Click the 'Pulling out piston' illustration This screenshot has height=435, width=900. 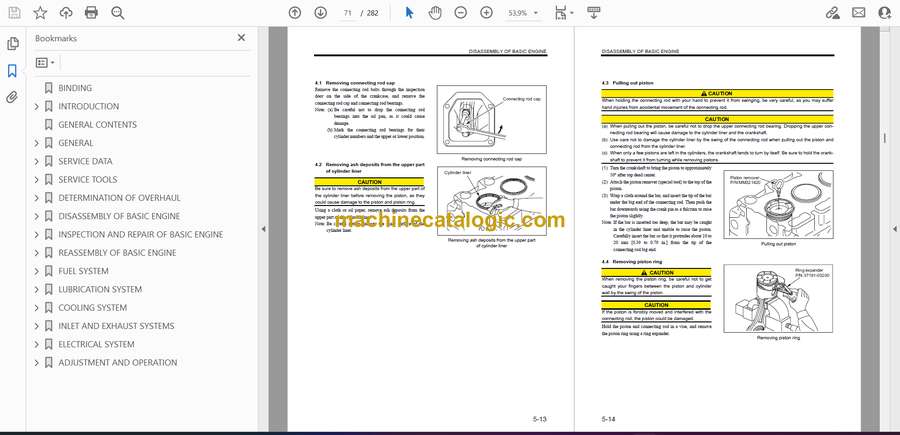tap(778, 204)
